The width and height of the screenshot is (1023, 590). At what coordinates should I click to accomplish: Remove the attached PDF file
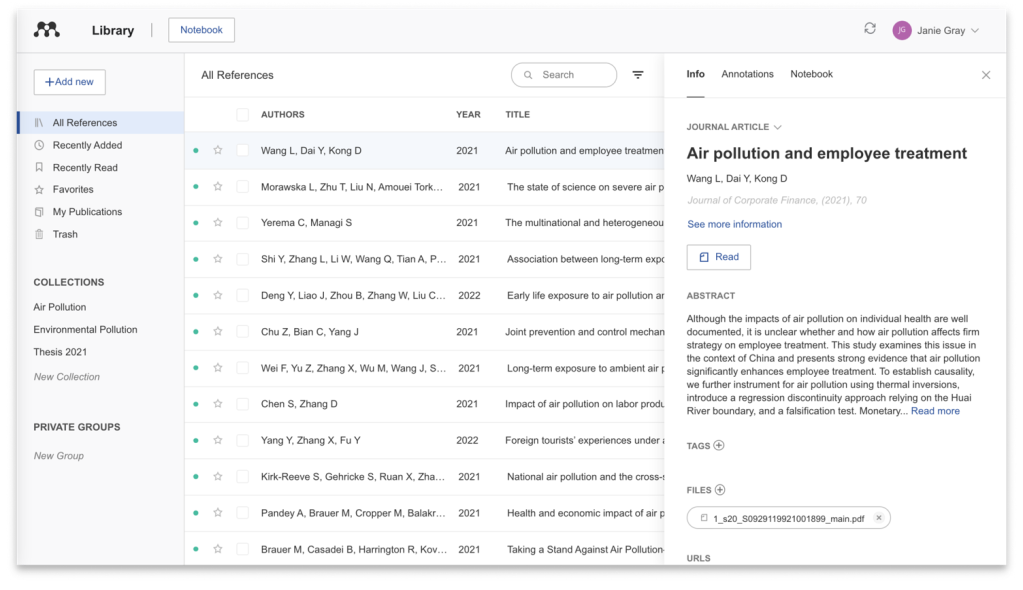tap(879, 518)
